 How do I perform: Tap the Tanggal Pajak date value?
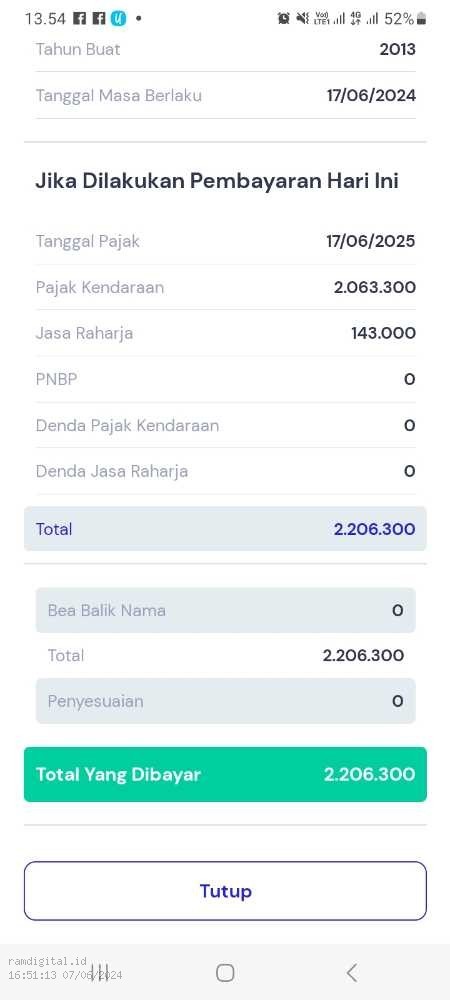point(370,241)
